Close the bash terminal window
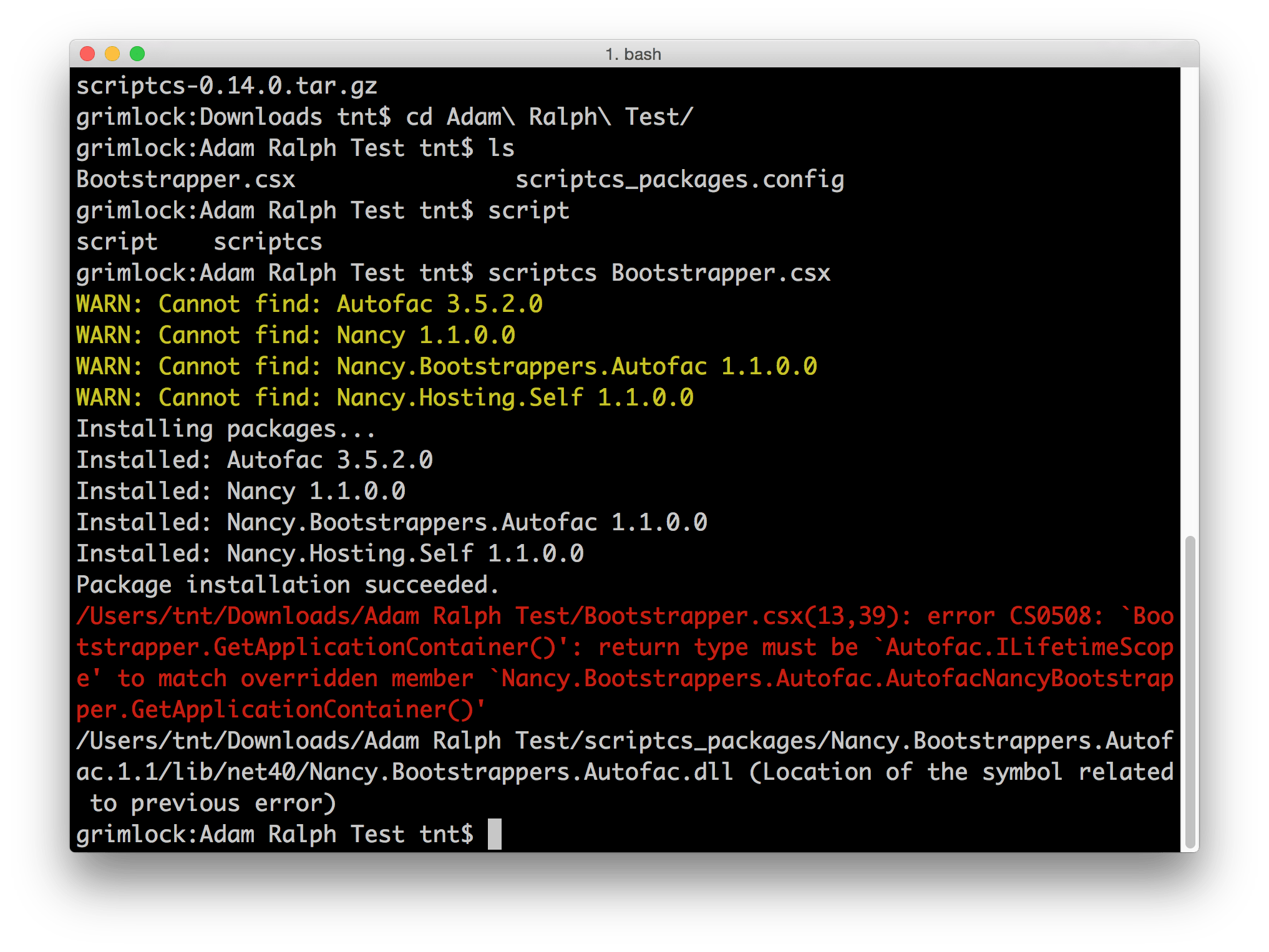The height and width of the screenshot is (952, 1269). tap(87, 54)
